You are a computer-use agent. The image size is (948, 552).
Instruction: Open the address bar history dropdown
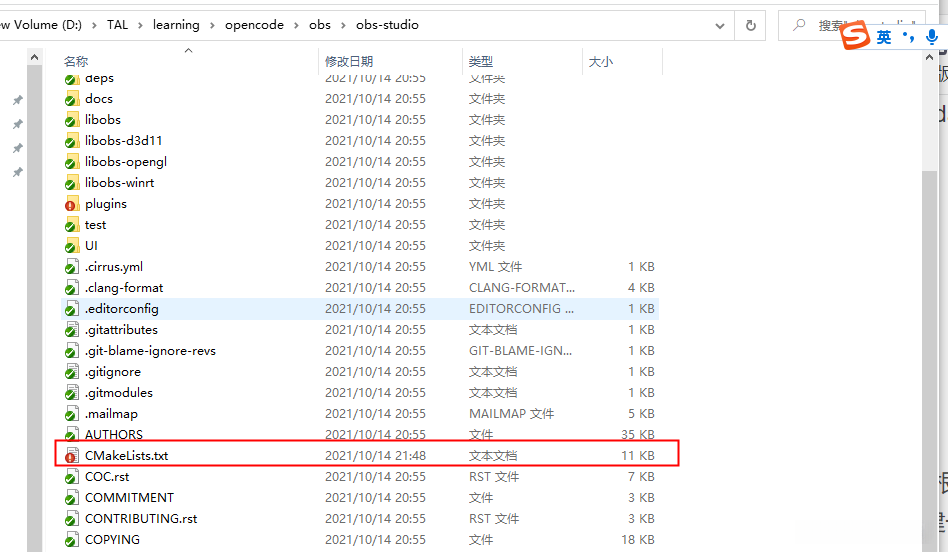click(719, 25)
